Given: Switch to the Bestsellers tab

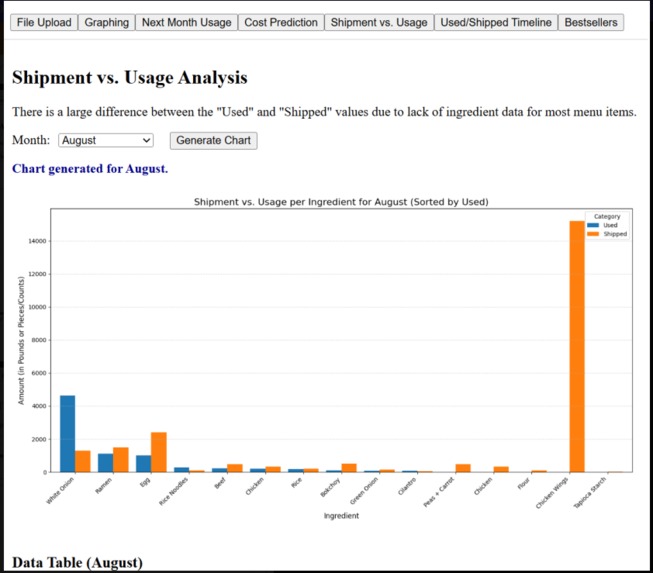Looking at the screenshot, I should (591, 22).
